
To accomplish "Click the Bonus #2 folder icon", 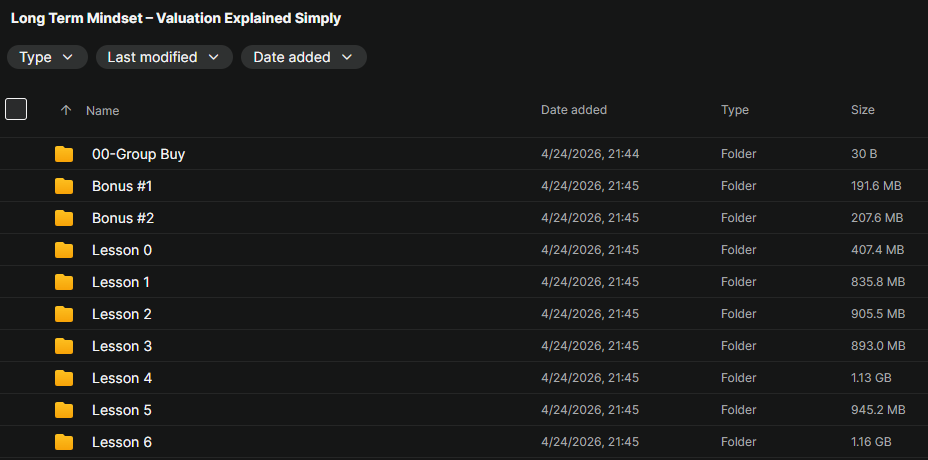I will point(64,218).
